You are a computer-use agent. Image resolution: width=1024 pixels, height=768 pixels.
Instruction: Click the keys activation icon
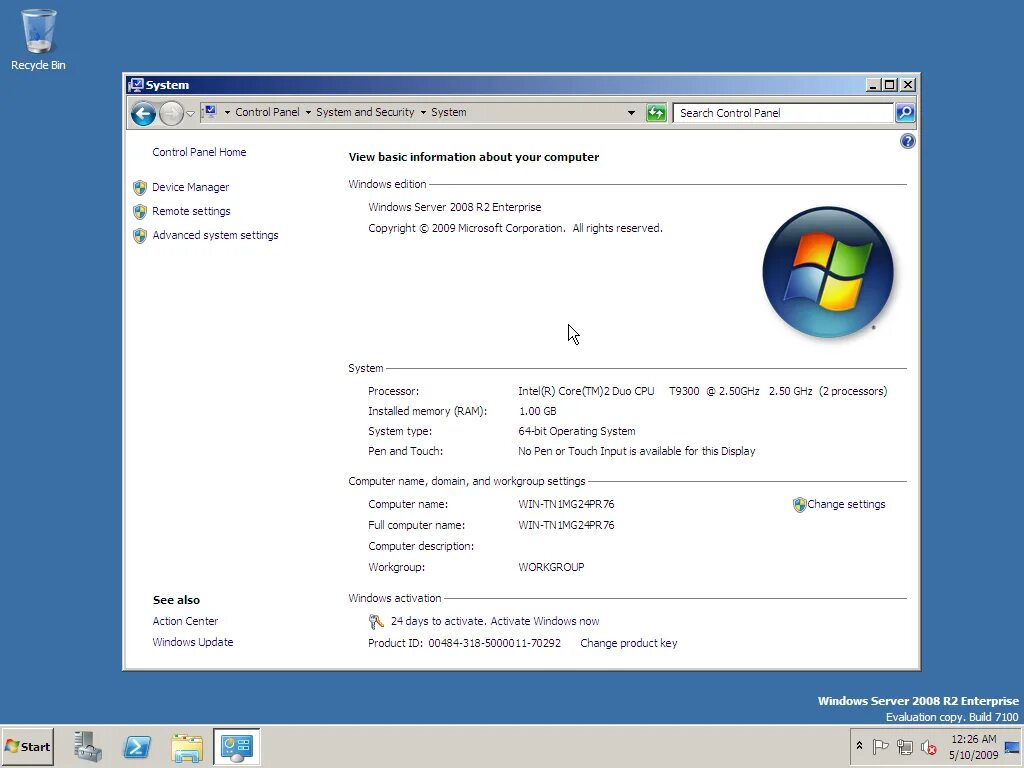[376, 621]
